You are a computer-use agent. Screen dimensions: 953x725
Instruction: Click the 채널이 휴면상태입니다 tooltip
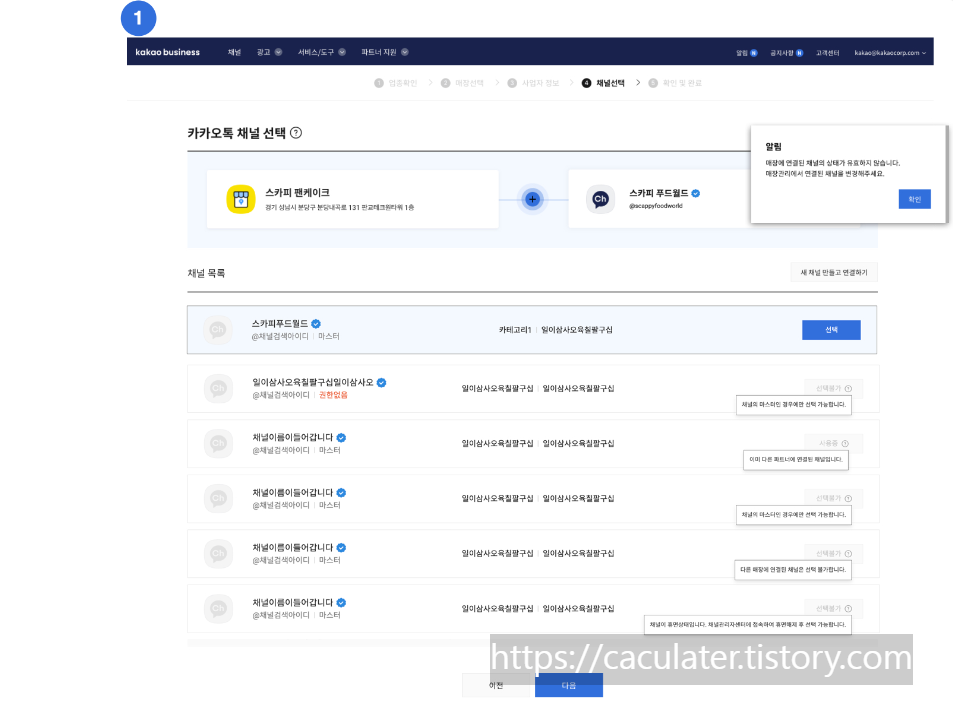pyautogui.click(x=748, y=625)
